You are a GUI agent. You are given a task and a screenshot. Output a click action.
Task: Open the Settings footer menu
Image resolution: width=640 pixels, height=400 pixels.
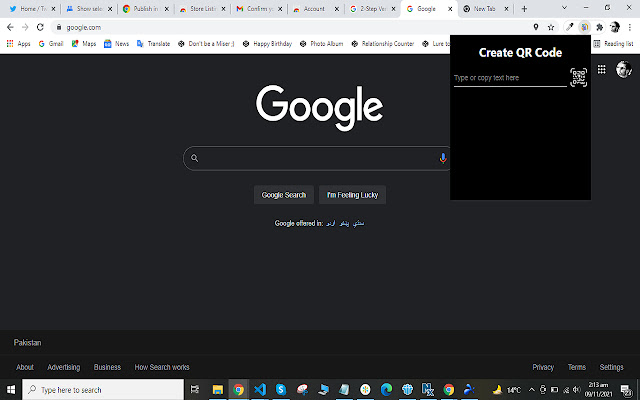tap(611, 367)
